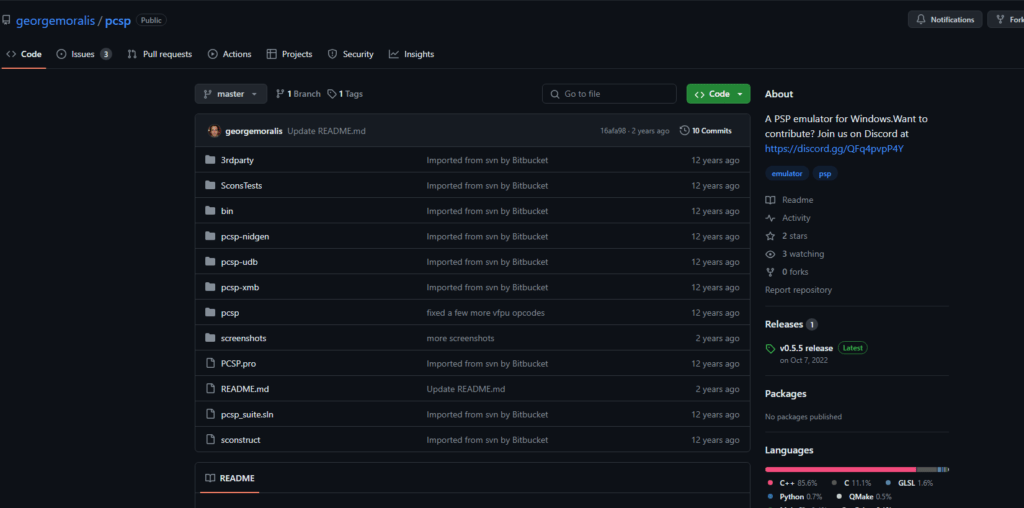Select the README tab below file list
The image size is (1024, 508).
coord(230,478)
